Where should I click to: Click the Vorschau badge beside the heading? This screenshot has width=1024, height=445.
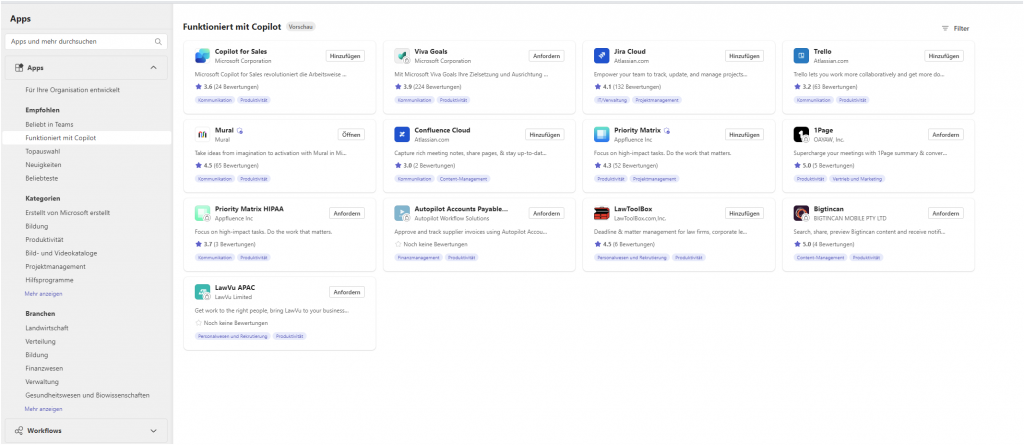[x=301, y=27]
